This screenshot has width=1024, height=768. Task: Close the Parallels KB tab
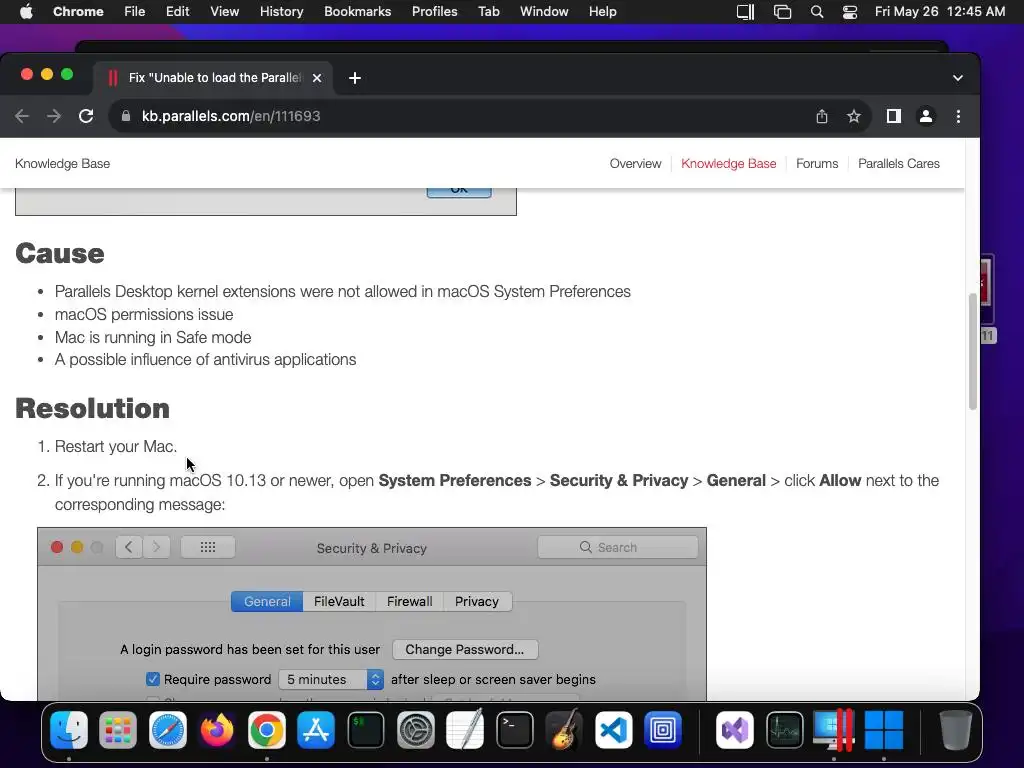pos(317,78)
